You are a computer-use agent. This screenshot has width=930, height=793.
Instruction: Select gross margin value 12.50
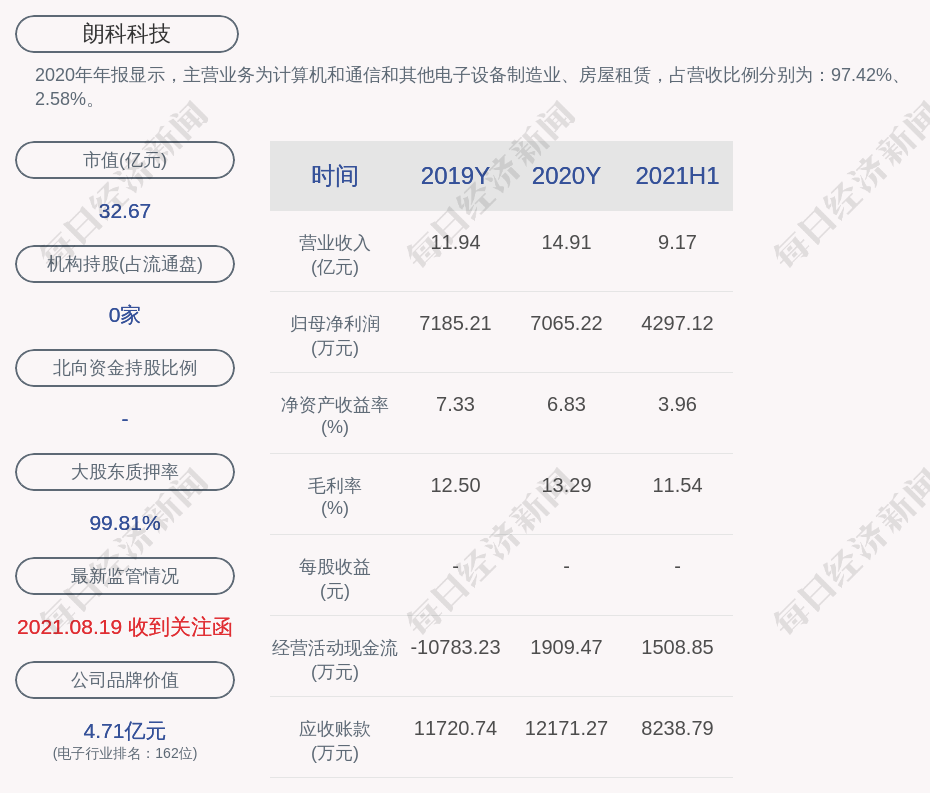click(455, 485)
